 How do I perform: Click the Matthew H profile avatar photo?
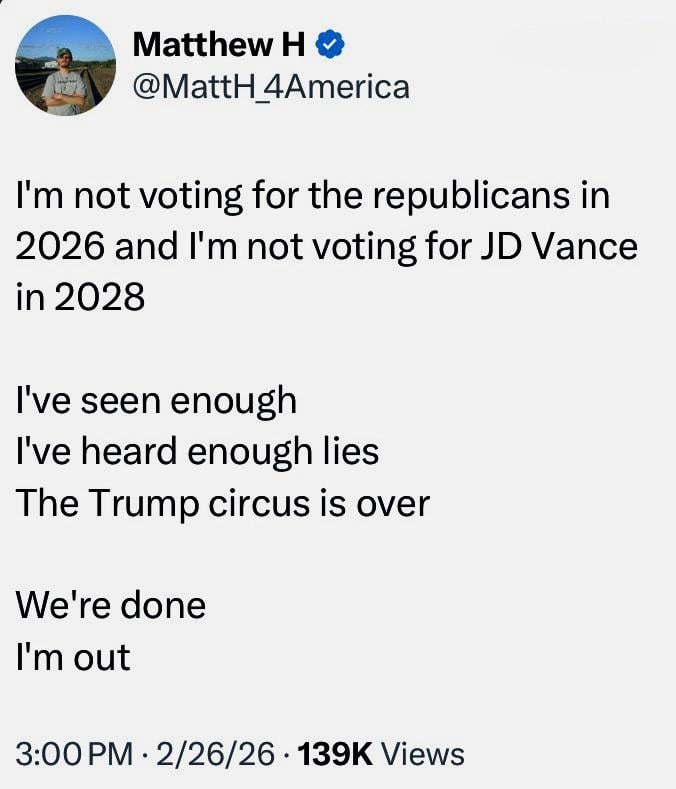pos(65,66)
